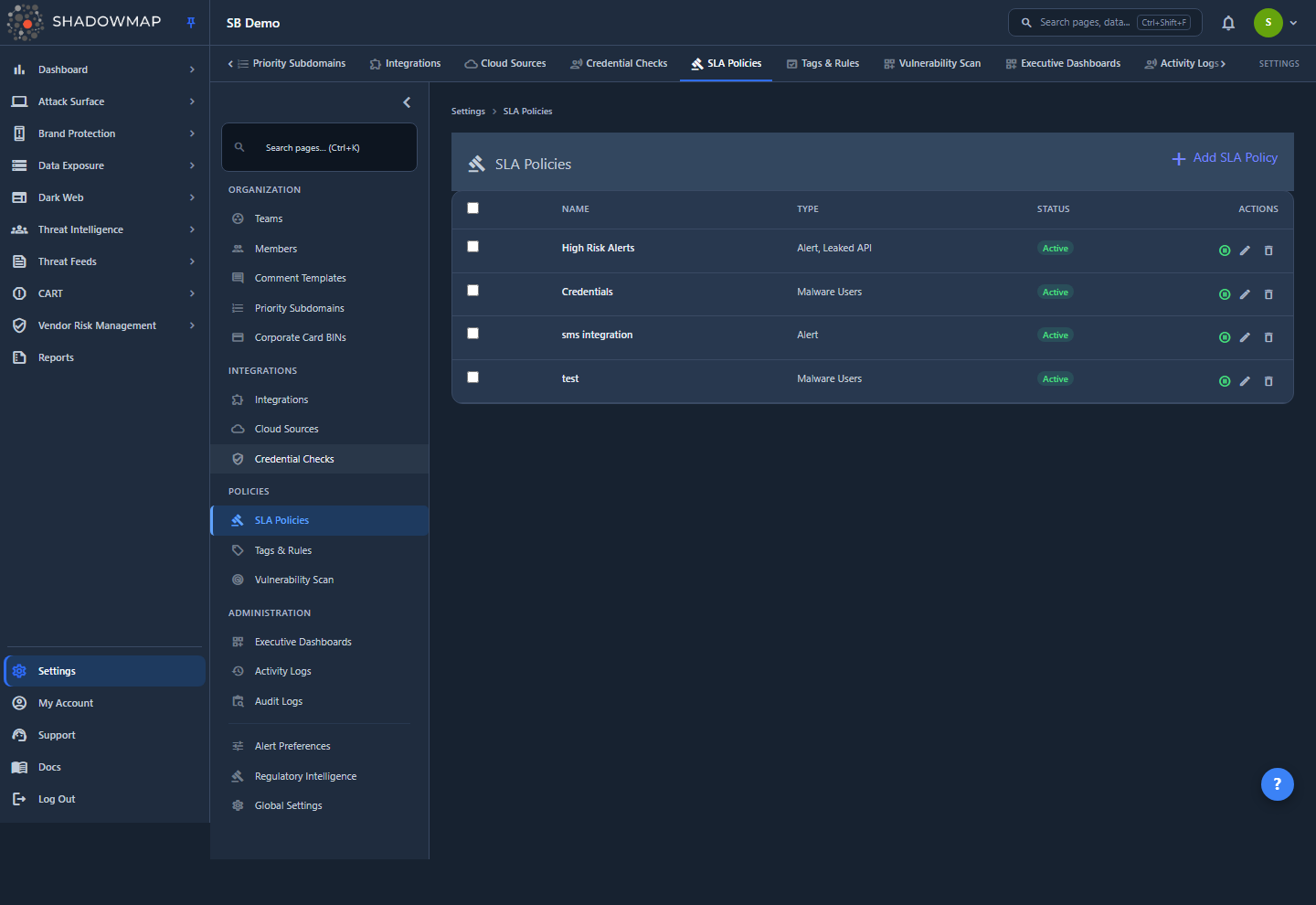Image resolution: width=1316 pixels, height=905 pixels.
Task: Click Settings breadcrumb link
Action: (468, 112)
